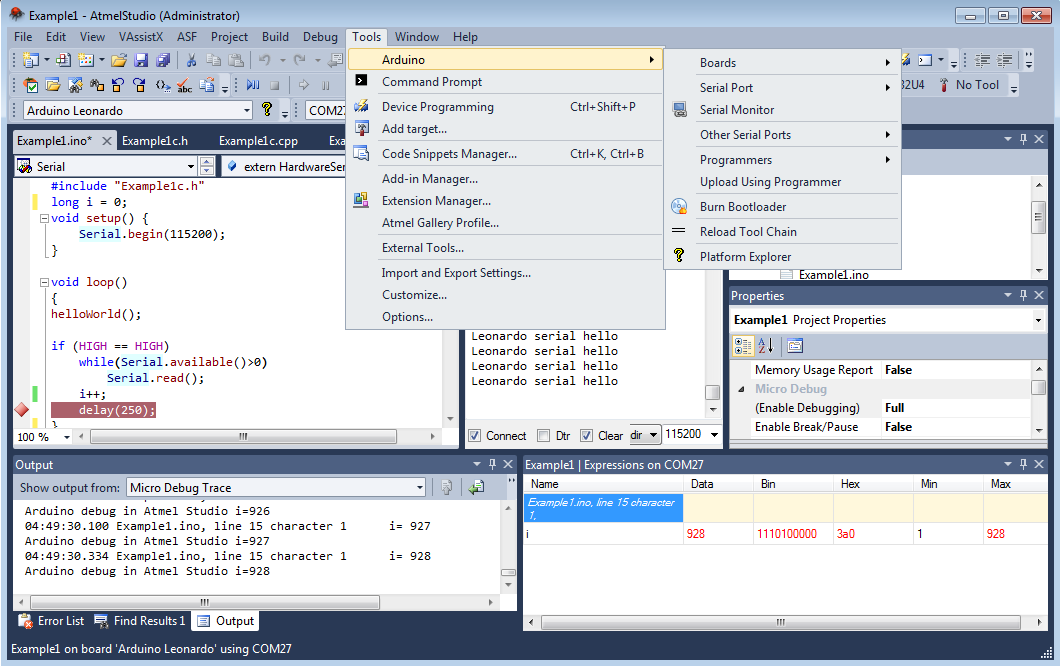
Task: Click the Code Snippets Manager icon
Action: pyautogui.click(x=362, y=153)
